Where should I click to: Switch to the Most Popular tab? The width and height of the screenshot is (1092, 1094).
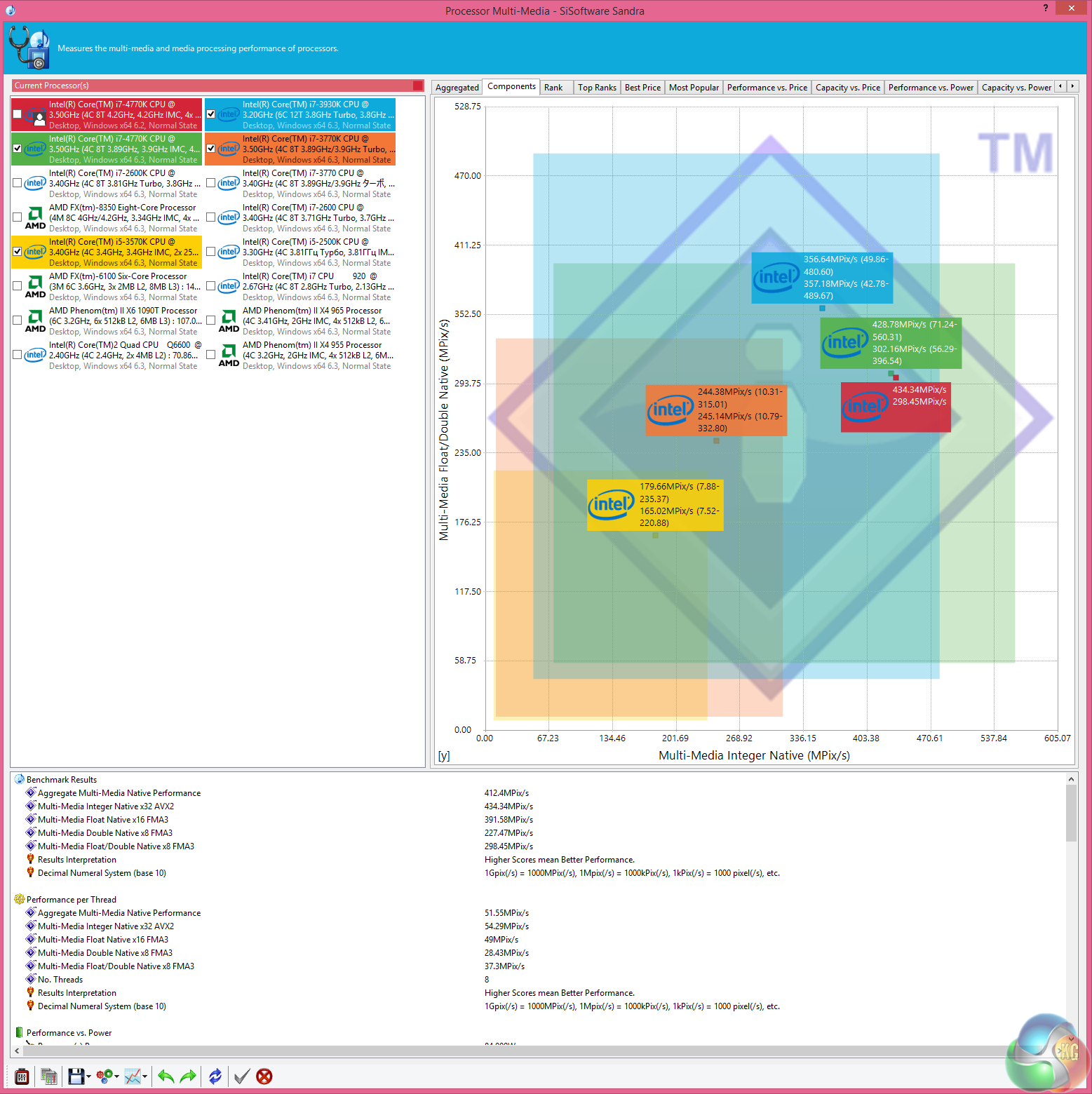coord(694,88)
